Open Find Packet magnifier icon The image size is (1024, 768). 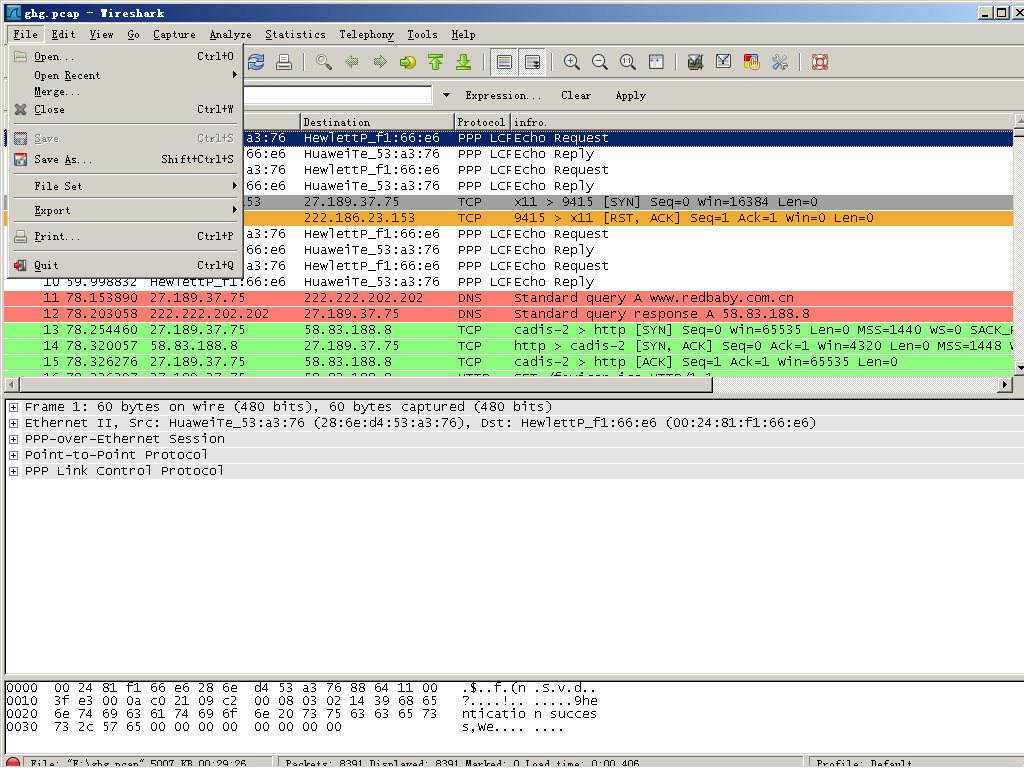[x=324, y=62]
